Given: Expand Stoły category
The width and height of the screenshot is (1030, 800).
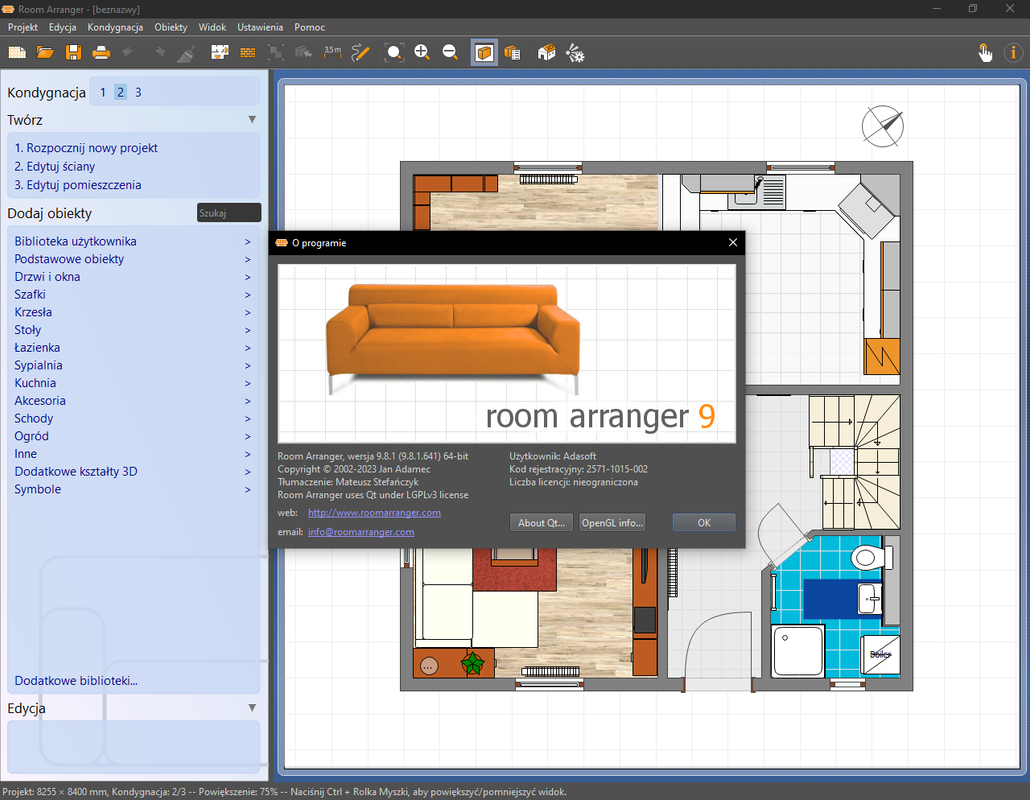Looking at the screenshot, I should [133, 330].
